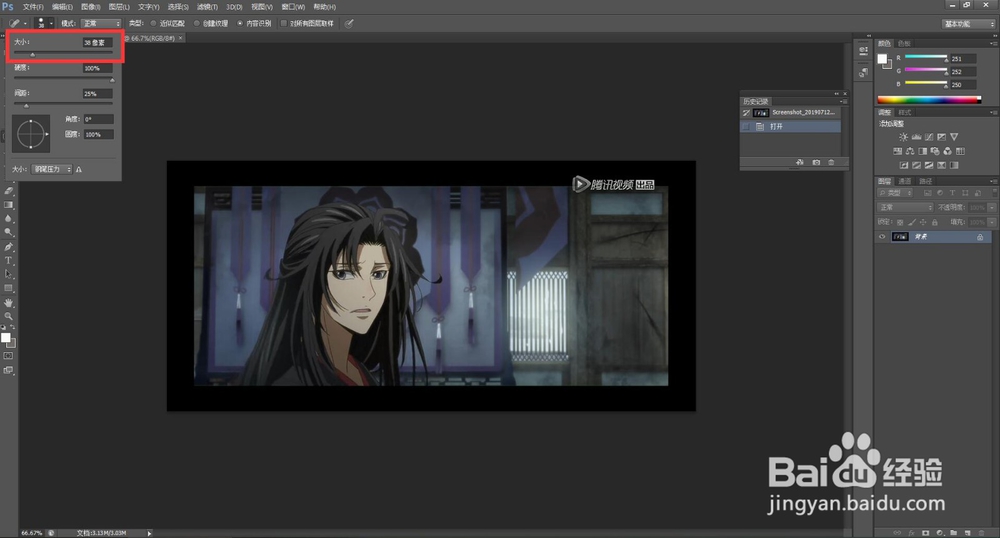This screenshot has width=1000, height=538.
Task: Open the 基本功能 workspace dropdown
Action: click(x=968, y=24)
